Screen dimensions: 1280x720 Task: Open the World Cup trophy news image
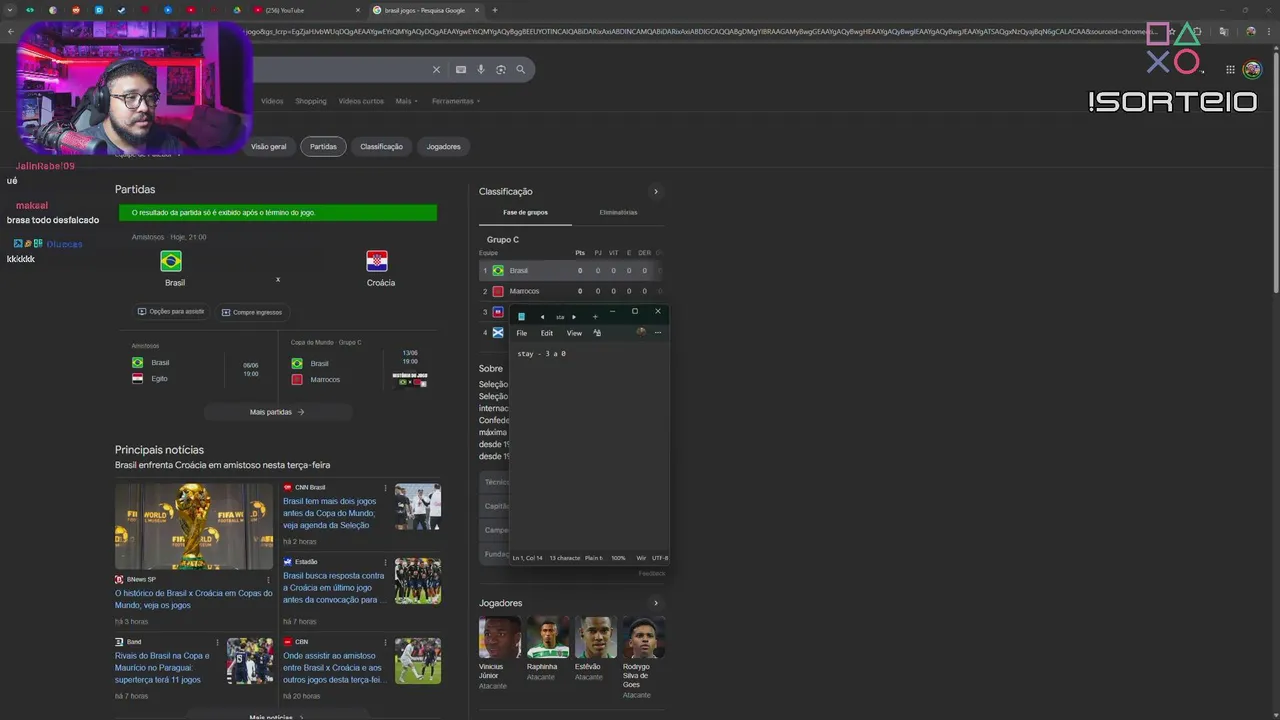pos(194,527)
